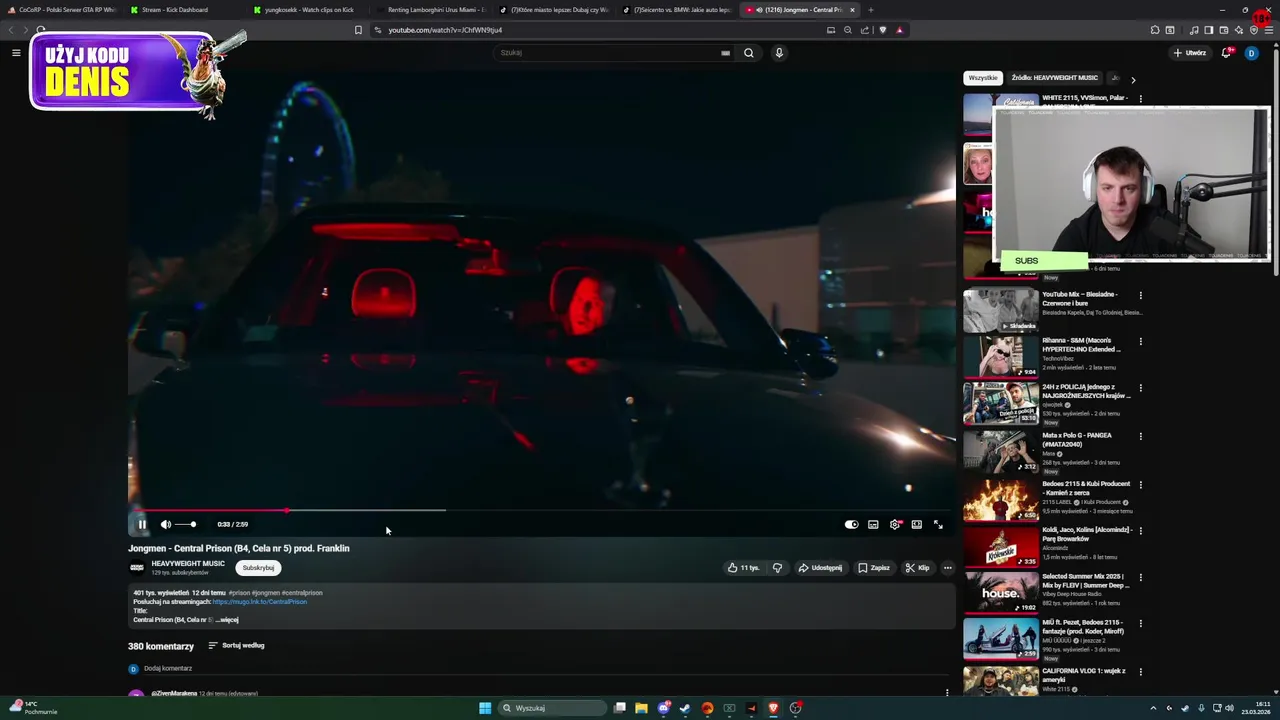Screen dimensions: 1280x720
Task: Bookmark this page in the address bar
Action: point(358,30)
